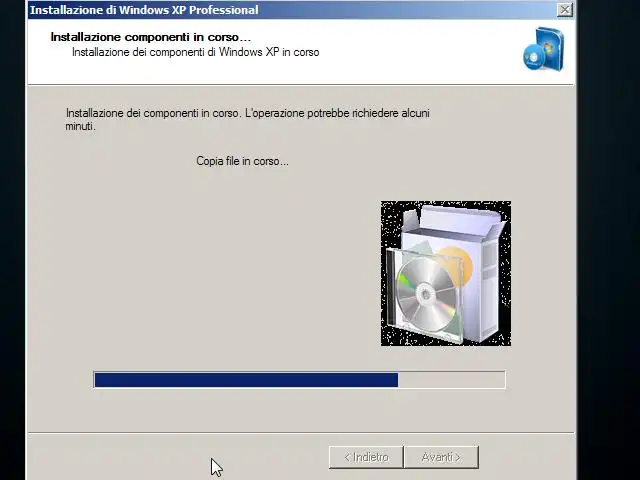Close the Windows XP installation window

(564, 10)
